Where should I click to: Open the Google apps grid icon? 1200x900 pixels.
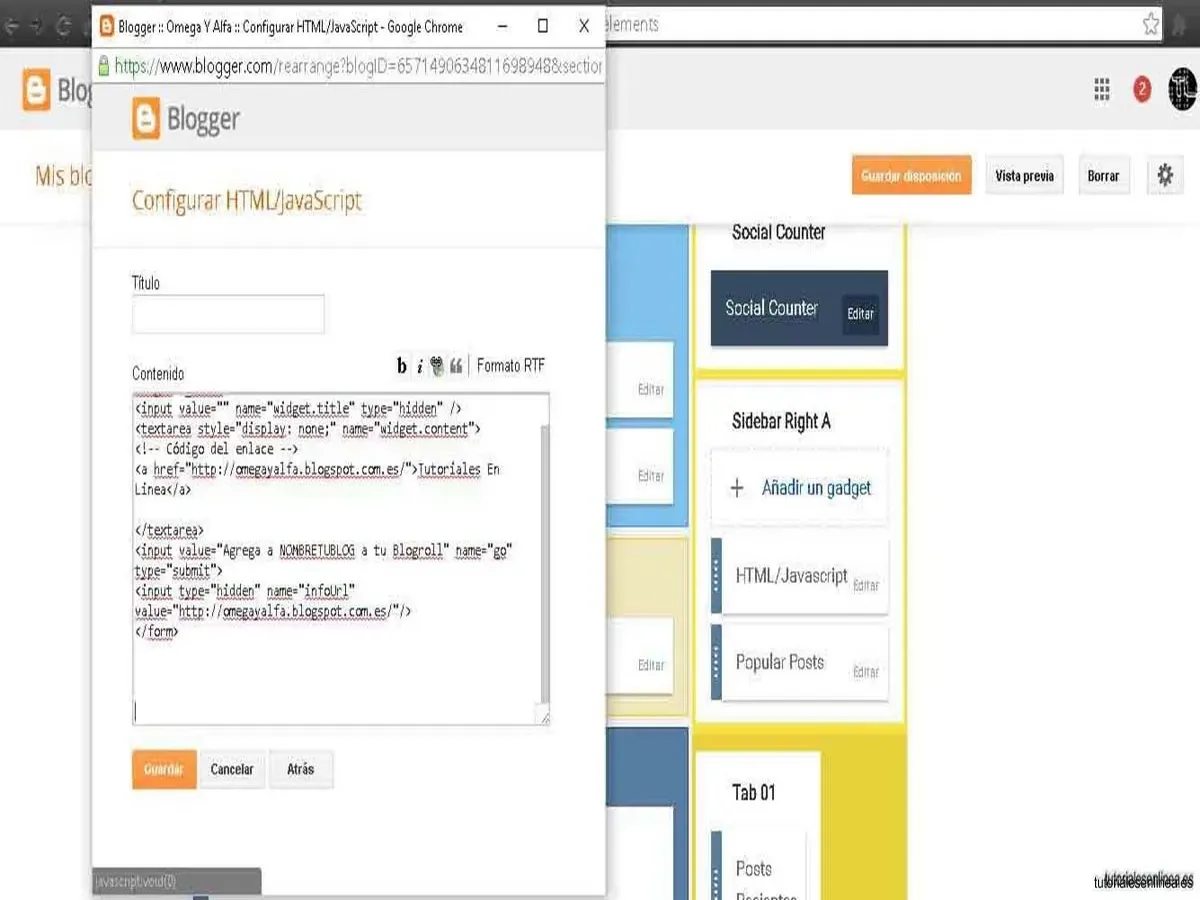tap(1102, 90)
